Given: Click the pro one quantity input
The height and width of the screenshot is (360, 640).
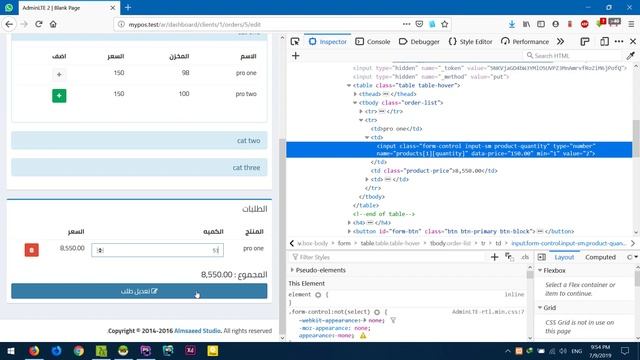Looking at the screenshot, I should [x=158, y=250].
